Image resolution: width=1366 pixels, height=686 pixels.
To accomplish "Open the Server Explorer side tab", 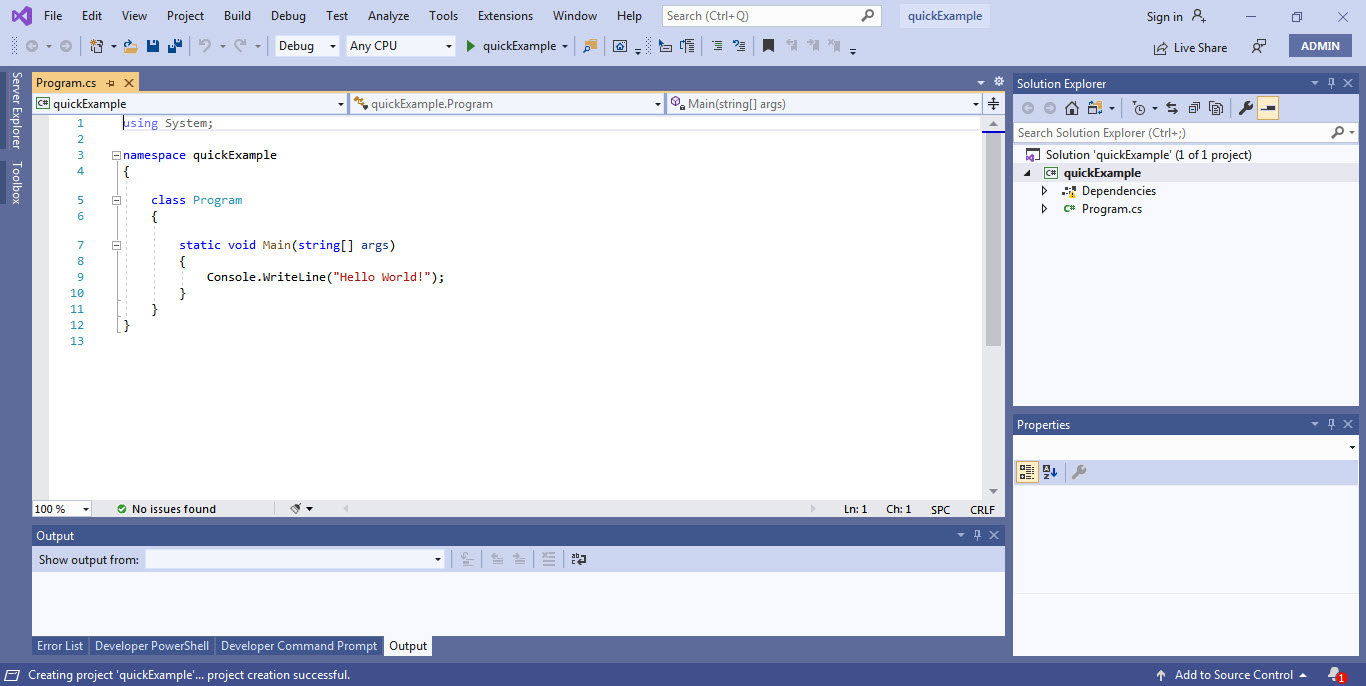I will point(15,110).
